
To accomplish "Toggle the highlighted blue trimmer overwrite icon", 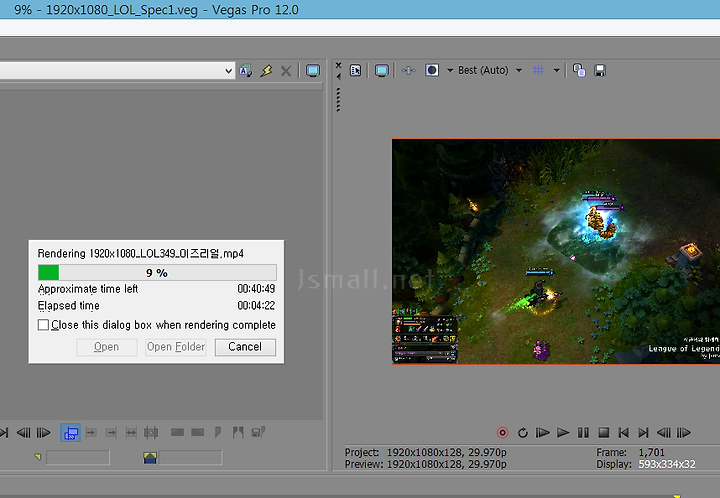I will 70,432.
